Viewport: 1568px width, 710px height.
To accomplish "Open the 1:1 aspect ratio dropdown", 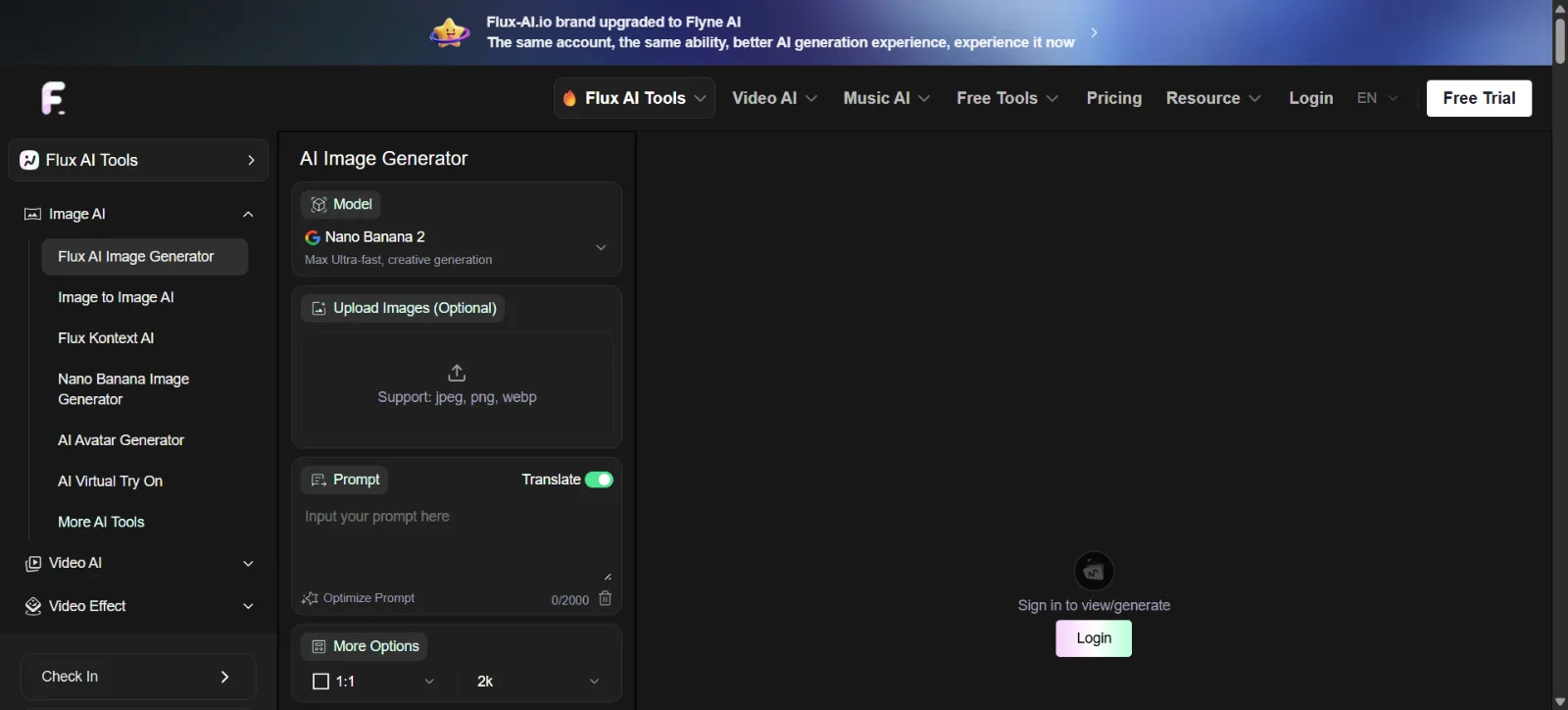I will click(x=373, y=682).
